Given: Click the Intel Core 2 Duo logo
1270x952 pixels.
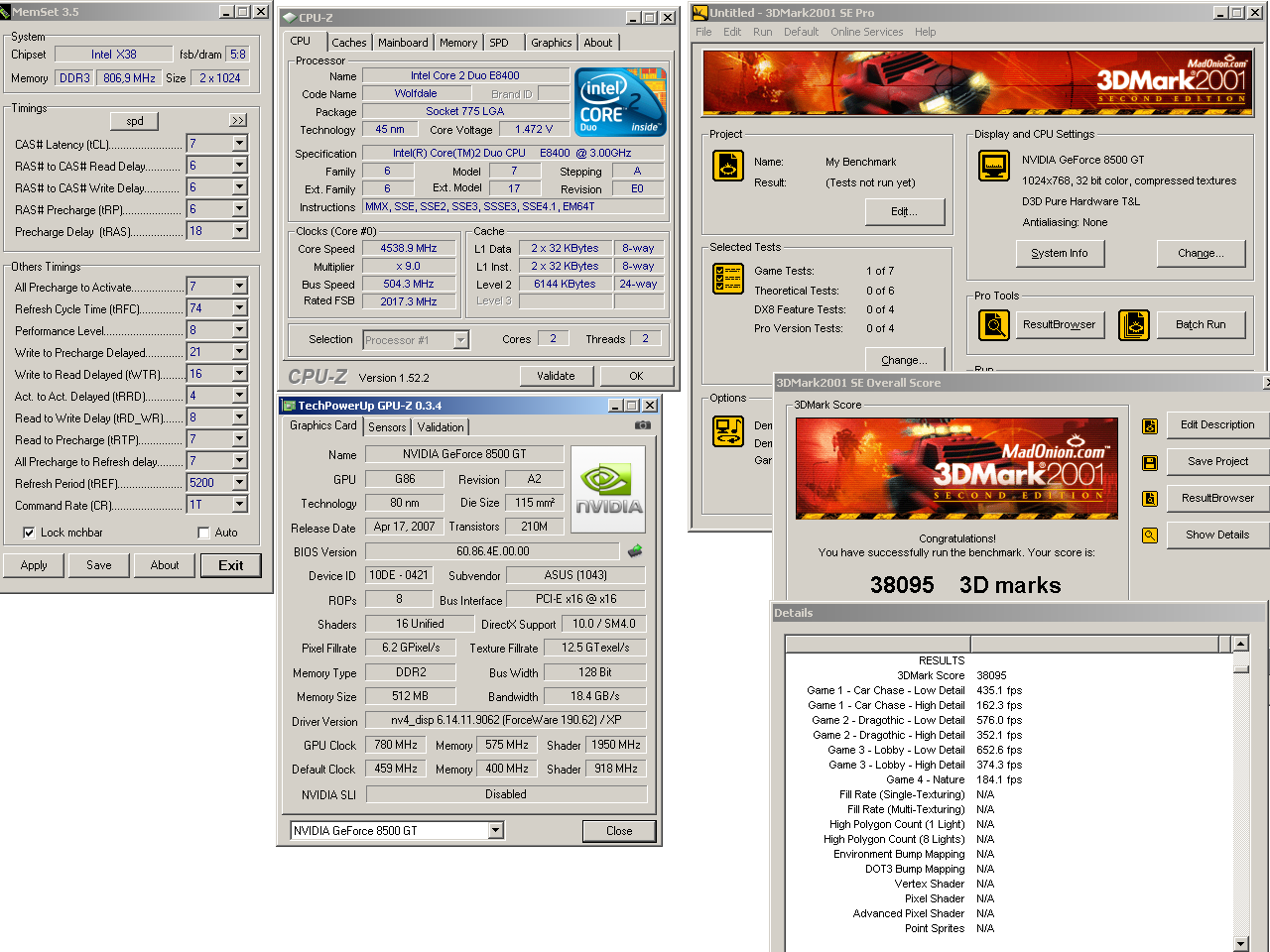Looking at the screenshot, I should 621,102.
